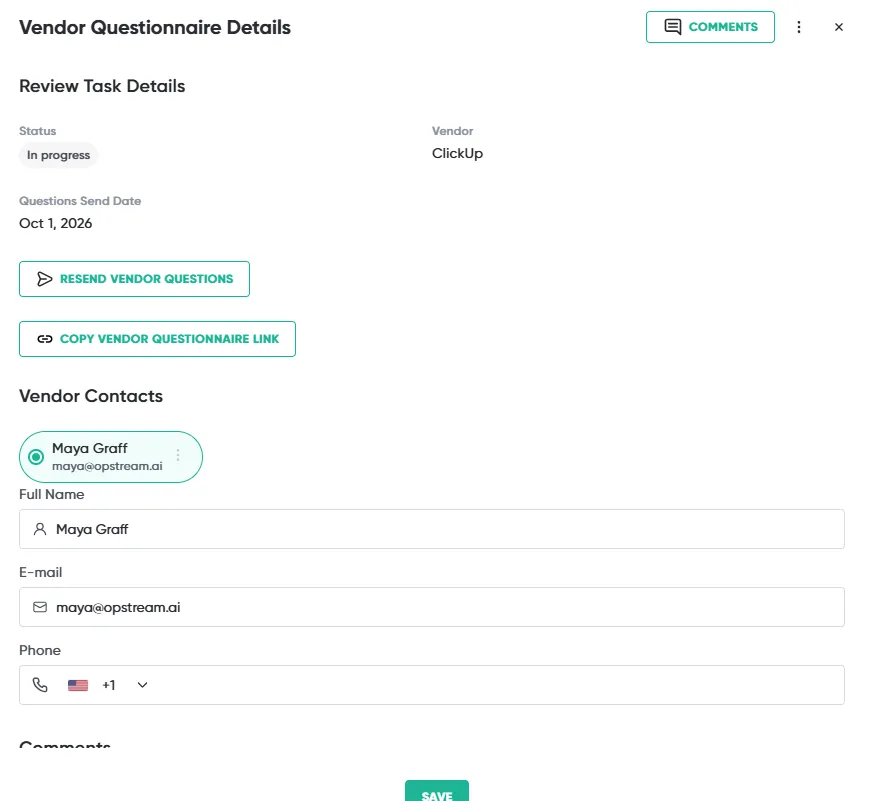
Task: Click the US flag country selector
Action: pyautogui.click(x=78, y=685)
